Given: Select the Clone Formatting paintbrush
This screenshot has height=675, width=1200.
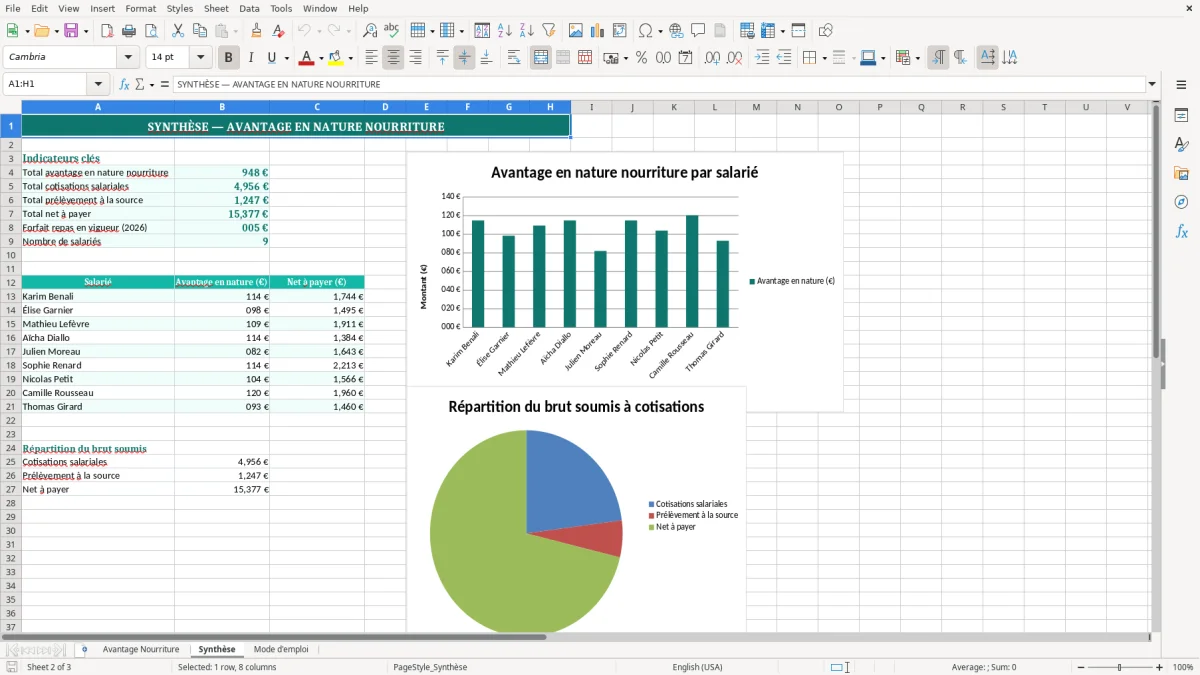Looking at the screenshot, I should click(256, 31).
